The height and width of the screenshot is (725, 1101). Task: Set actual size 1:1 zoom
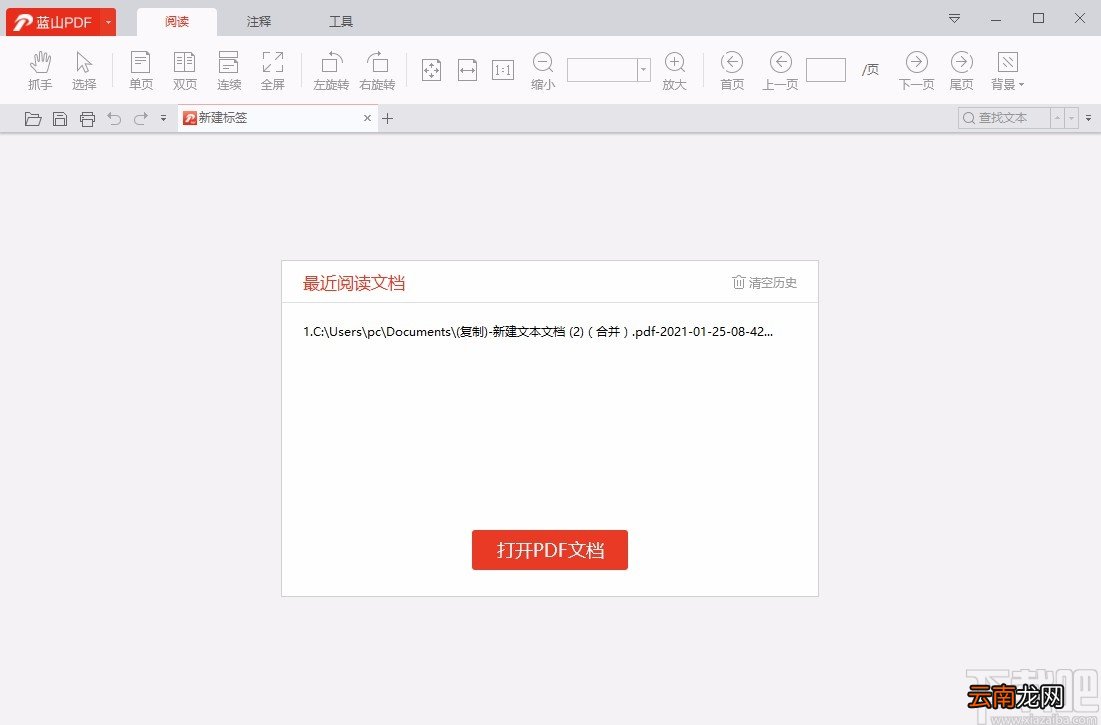click(x=503, y=70)
